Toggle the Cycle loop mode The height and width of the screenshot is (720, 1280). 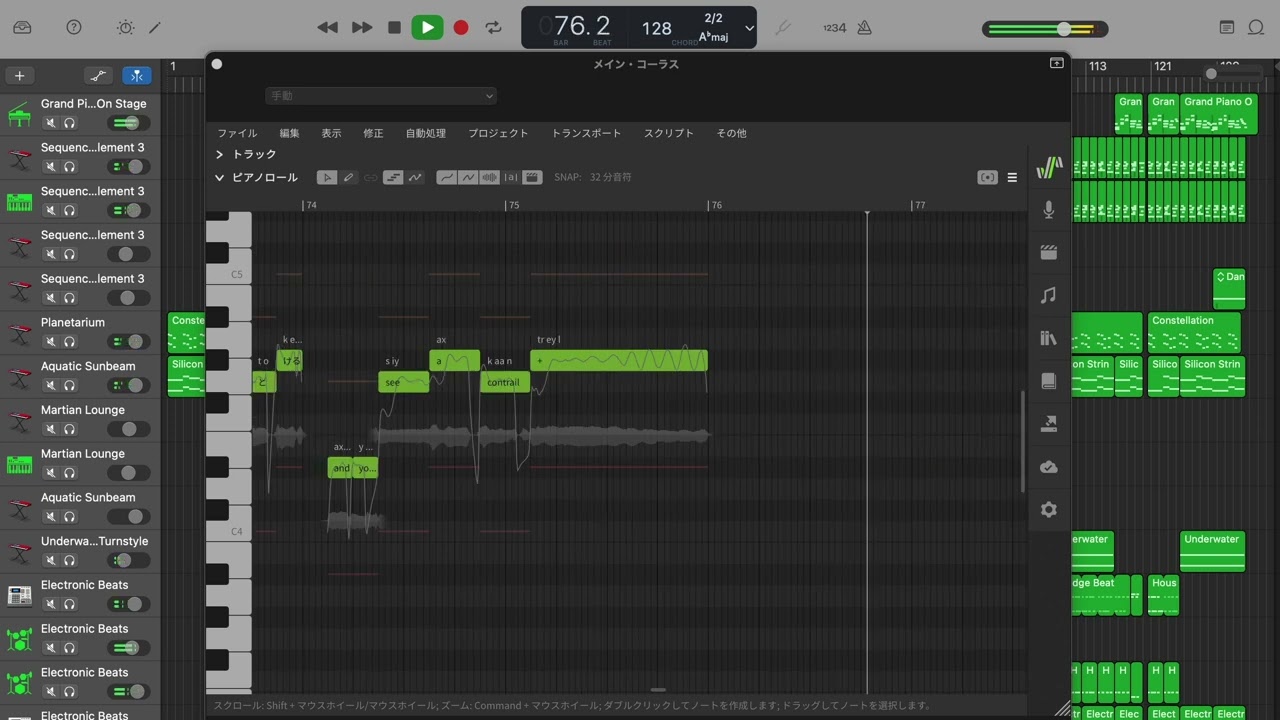494,28
